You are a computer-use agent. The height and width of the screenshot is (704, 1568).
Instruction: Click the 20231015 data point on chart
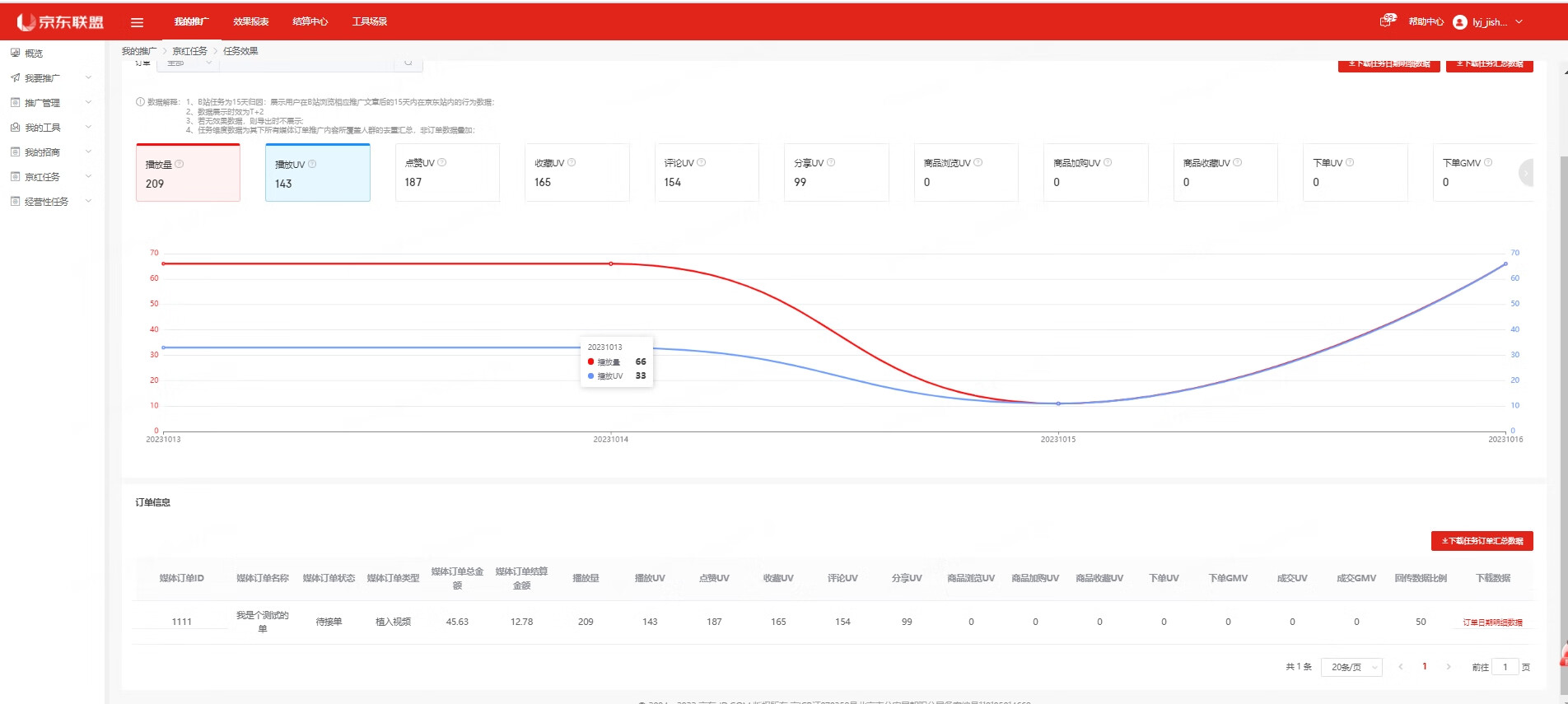1058,403
